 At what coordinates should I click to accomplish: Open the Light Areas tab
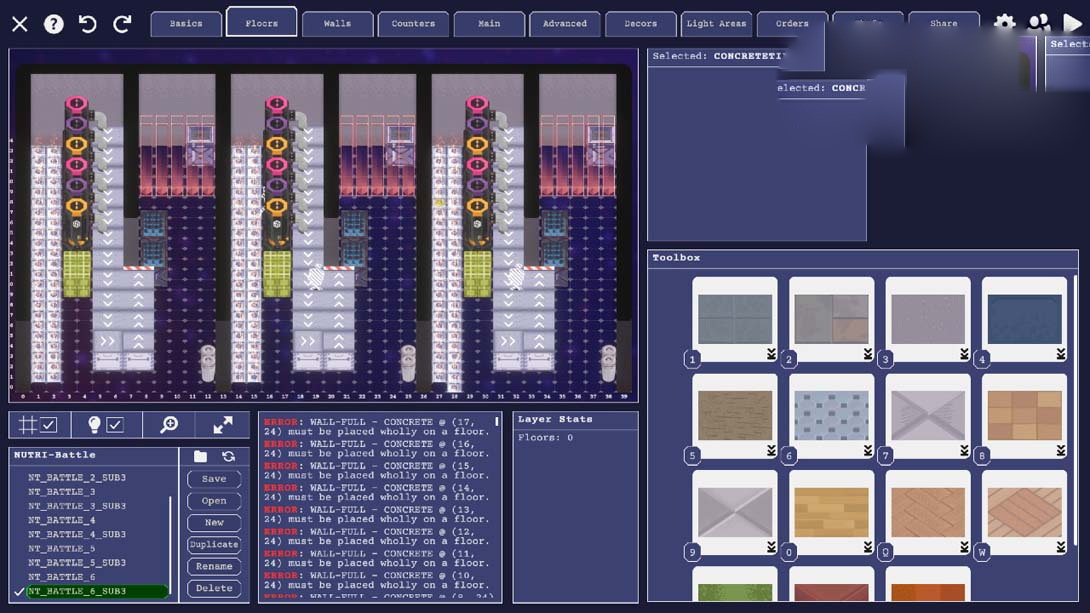(x=716, y=23)
